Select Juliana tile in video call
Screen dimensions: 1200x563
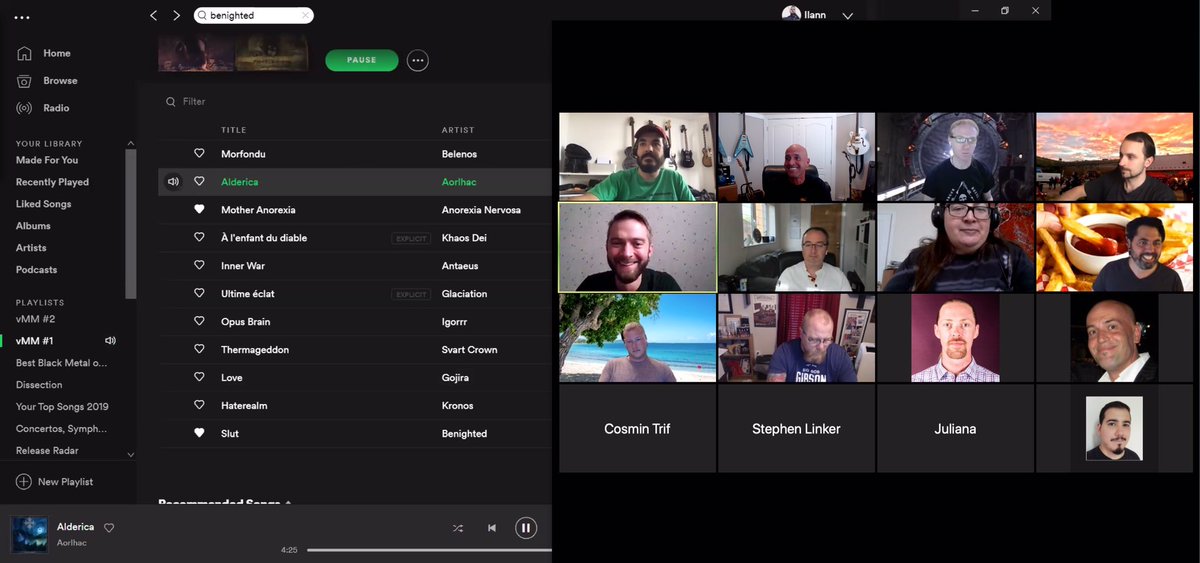(x=955, y=429)
